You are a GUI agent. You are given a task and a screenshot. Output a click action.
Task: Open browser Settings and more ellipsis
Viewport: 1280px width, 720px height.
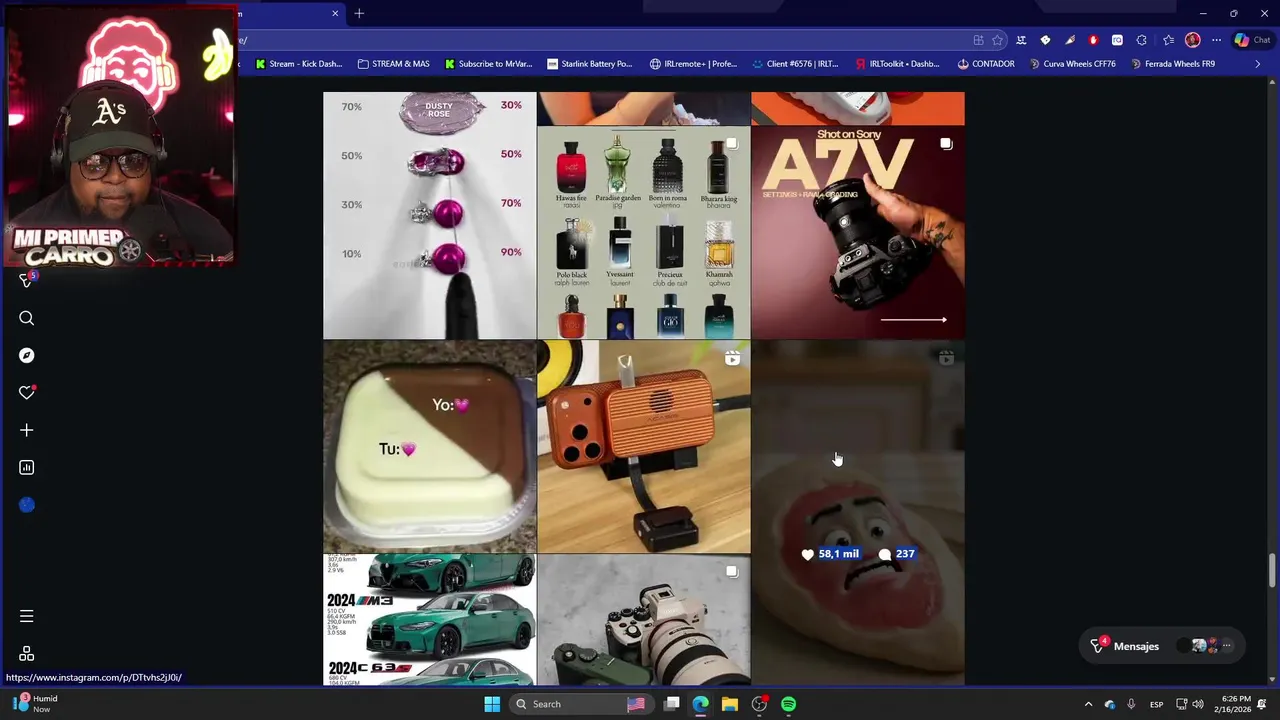(1216, 40)
